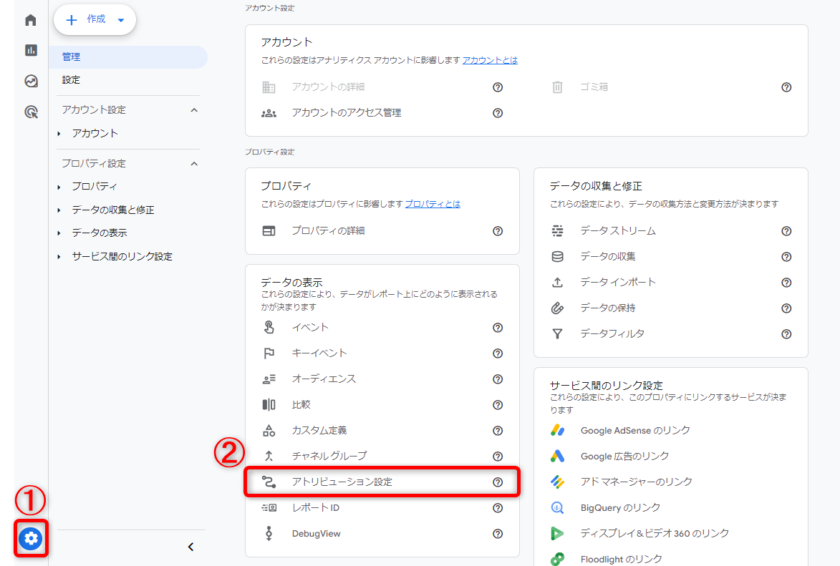
Task: Click the admin gear icon
Action: [x=31, y=540]
